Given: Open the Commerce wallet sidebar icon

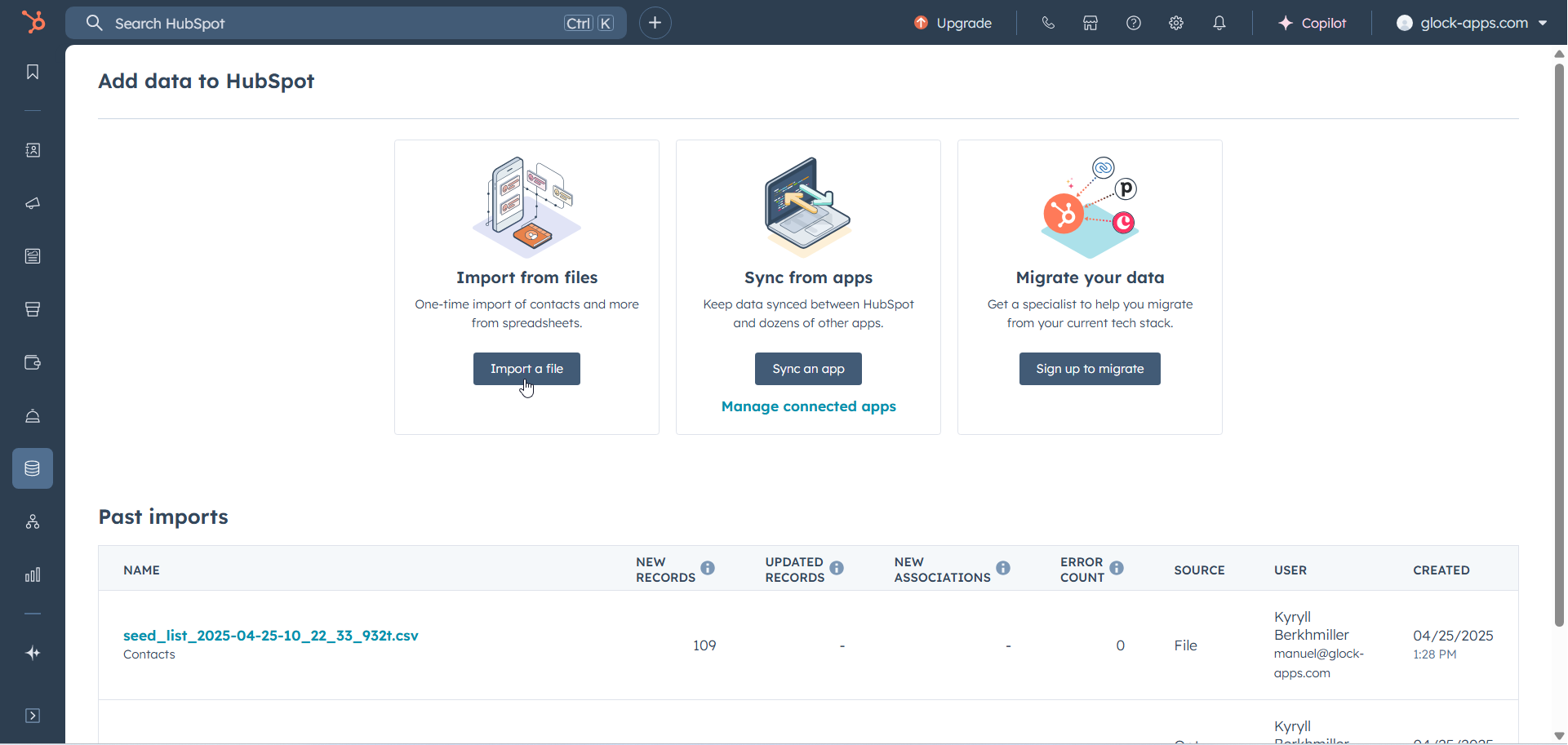Looking at the screenshot, I should [x=33, y=362].
